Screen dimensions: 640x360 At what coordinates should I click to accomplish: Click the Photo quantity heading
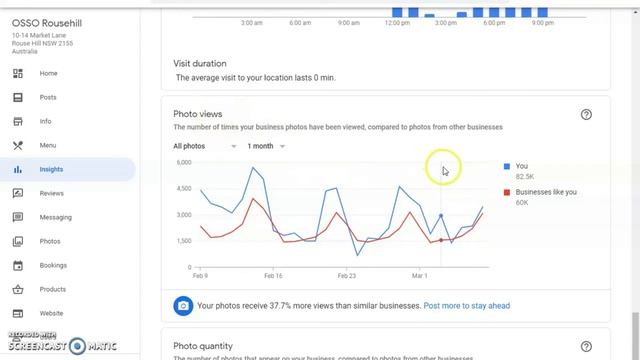[x=203, y=346]
